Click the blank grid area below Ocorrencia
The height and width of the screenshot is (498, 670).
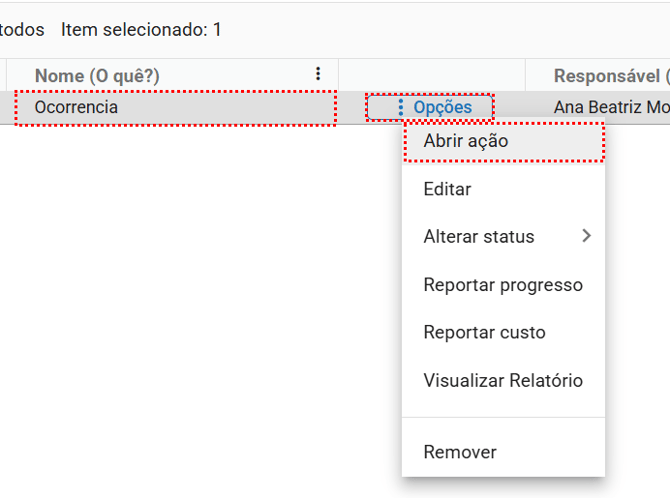pos(180,300)
